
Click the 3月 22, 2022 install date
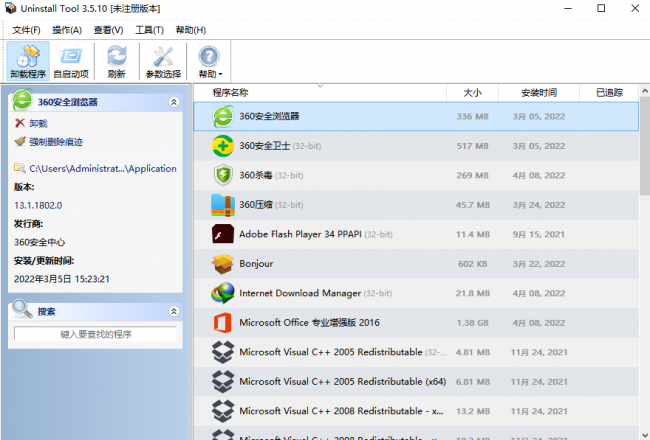pyautogui.click(x=538, y=264)
